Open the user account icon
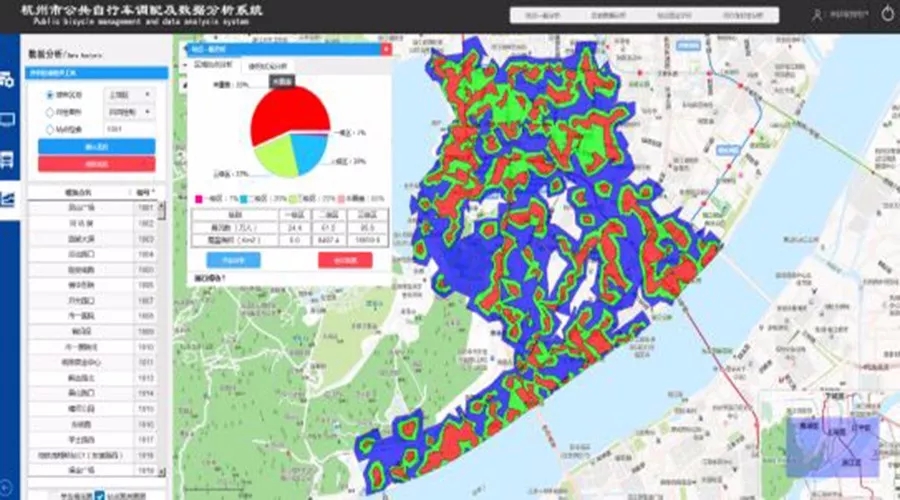 pos(817,15)
